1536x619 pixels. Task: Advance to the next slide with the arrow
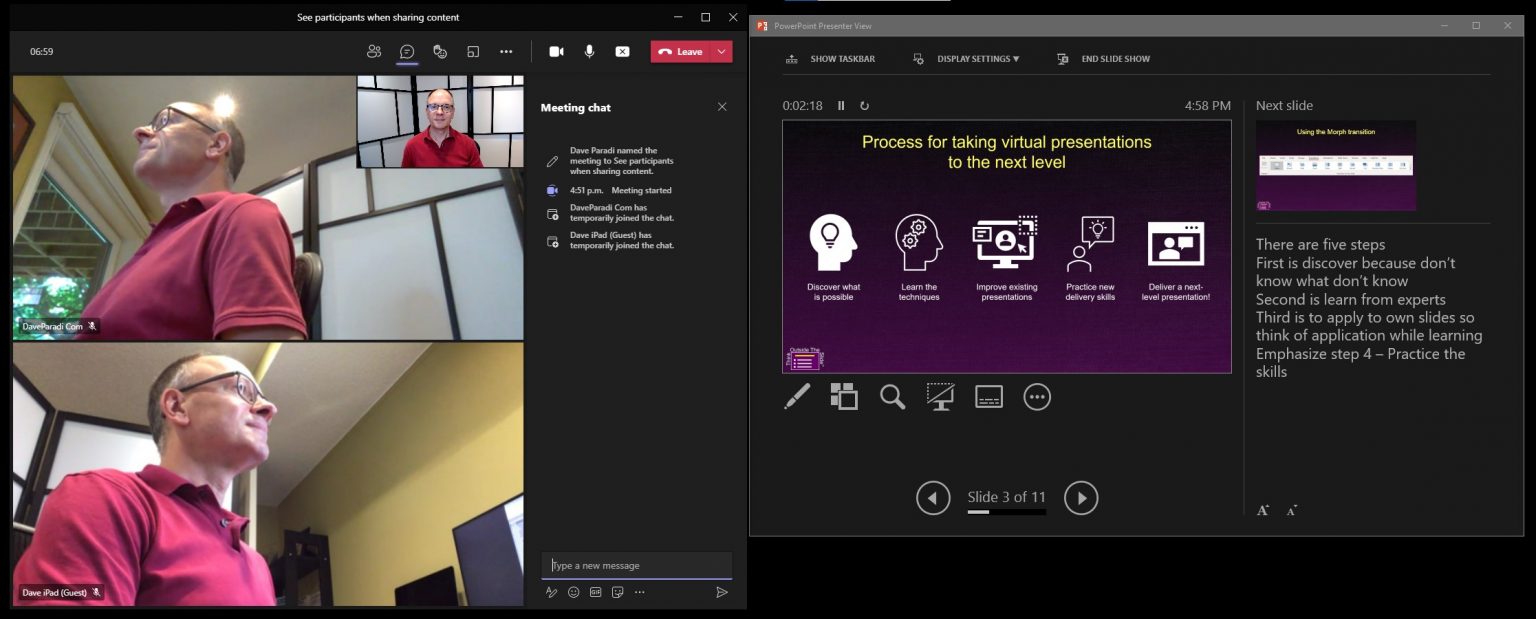click(1080, 497)
